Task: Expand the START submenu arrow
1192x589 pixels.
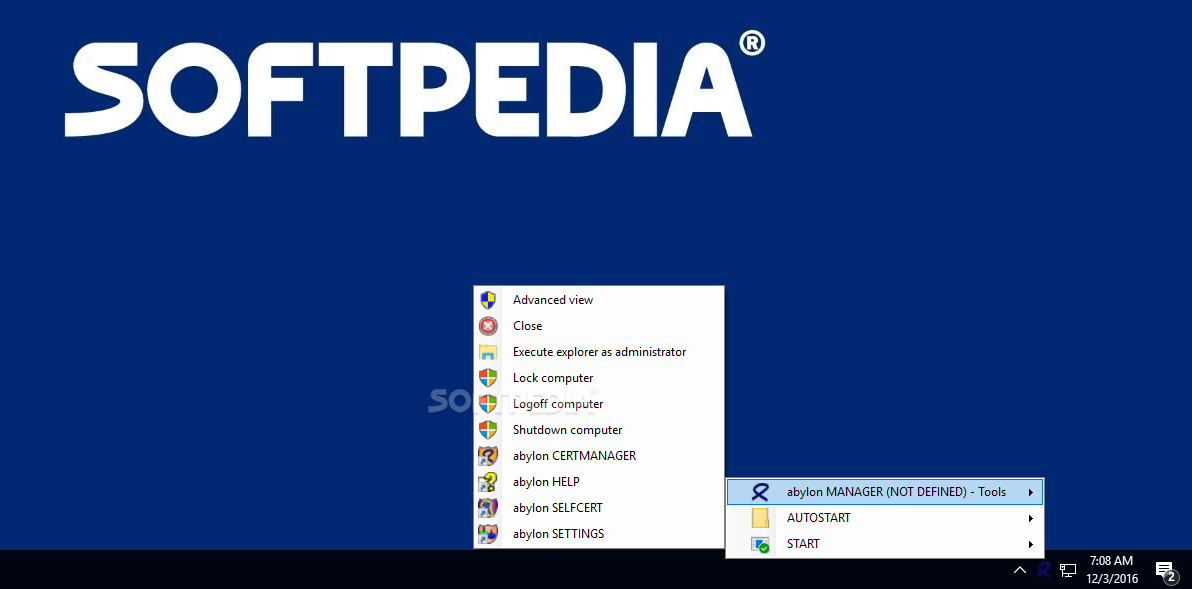Action: click(1031, 544)
